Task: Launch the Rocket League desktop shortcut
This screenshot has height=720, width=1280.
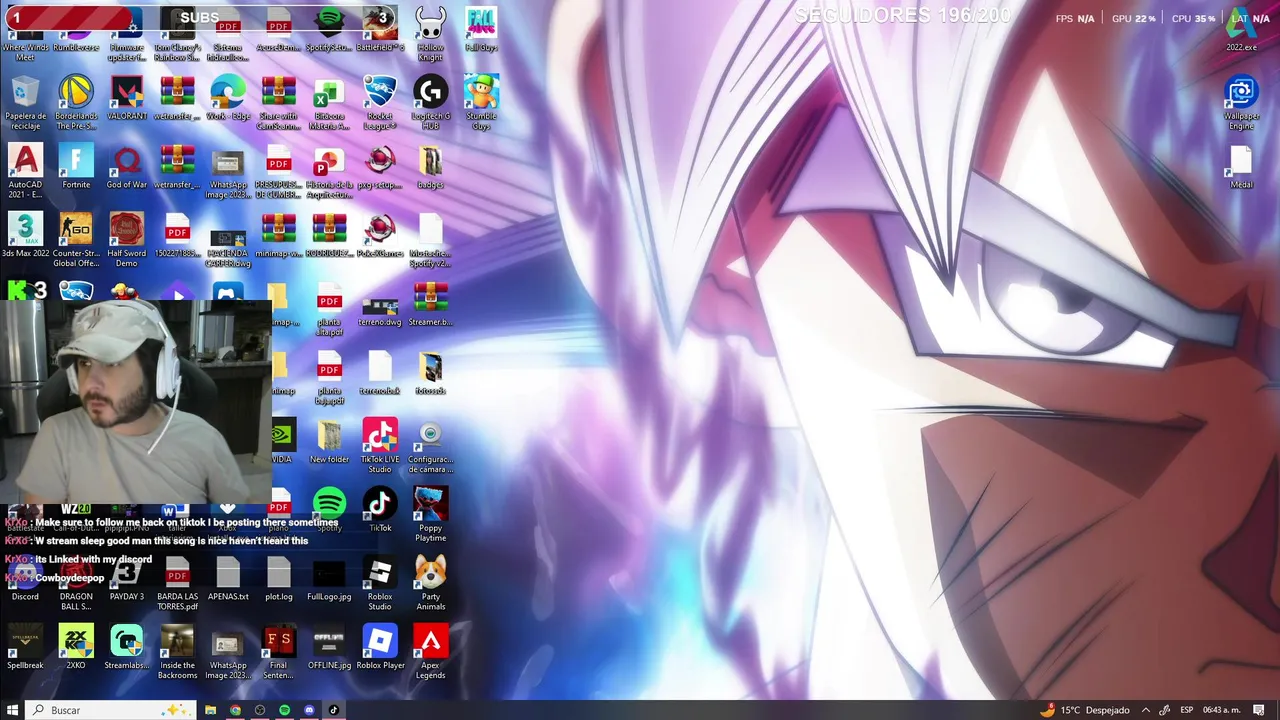Action: point(380,102)
